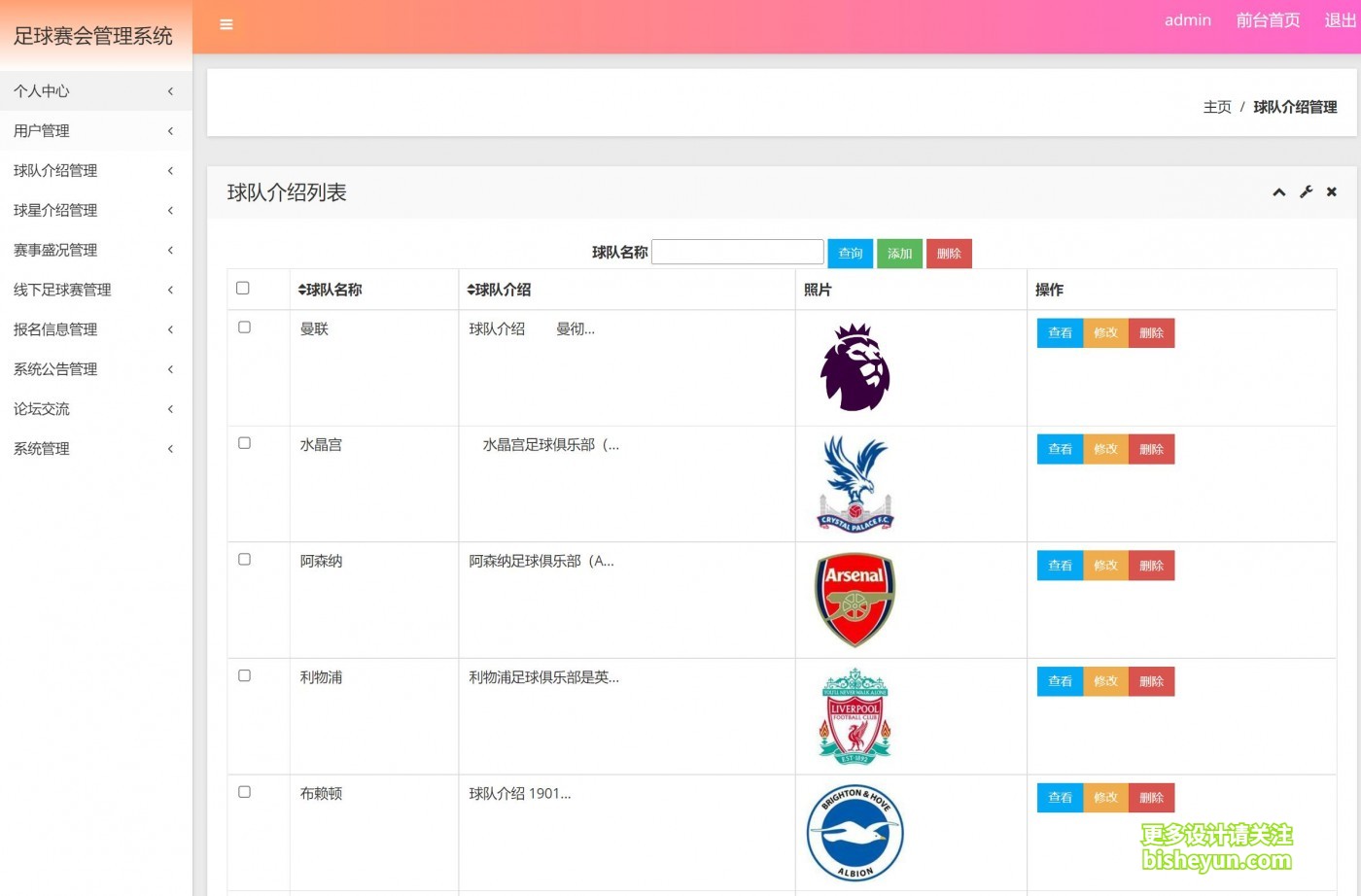Click the 水晶宫足球俱乐部 description text

pyautogui.click(x=550, y=445)
